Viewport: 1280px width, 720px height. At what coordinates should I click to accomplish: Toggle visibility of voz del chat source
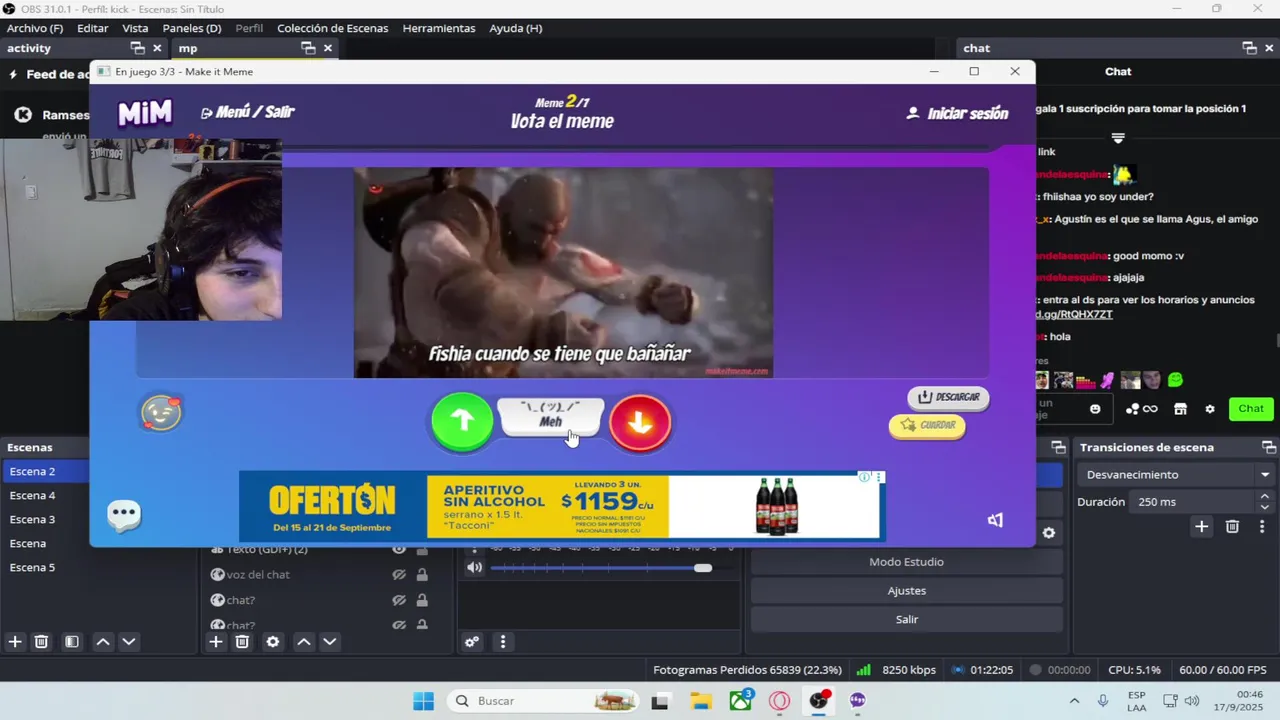point(399,574)
